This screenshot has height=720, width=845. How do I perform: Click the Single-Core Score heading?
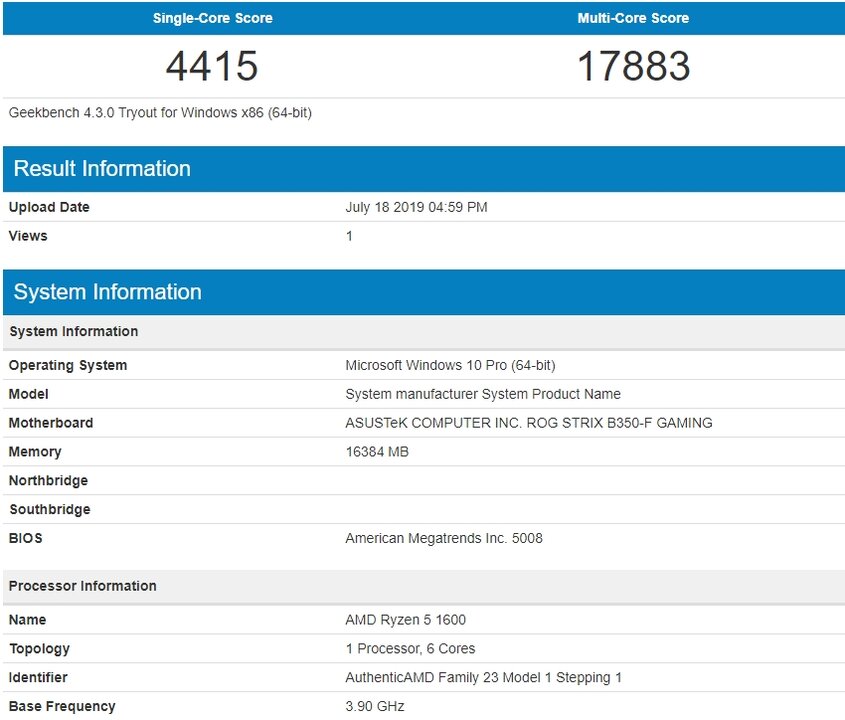[x=212, y=18]
